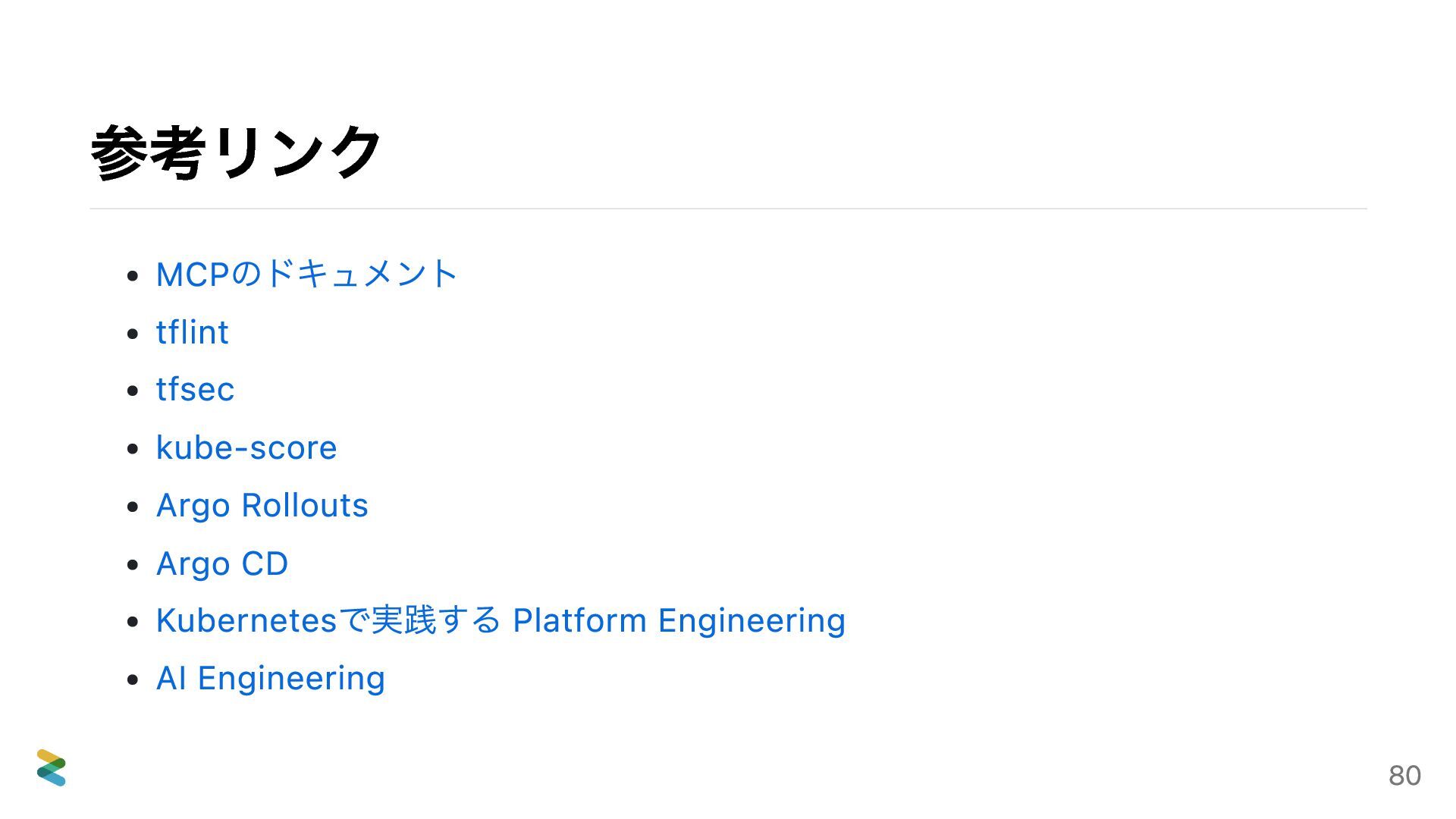Open the Argo Rollouts link
The image size is (1456, 819).
(262, 505)
